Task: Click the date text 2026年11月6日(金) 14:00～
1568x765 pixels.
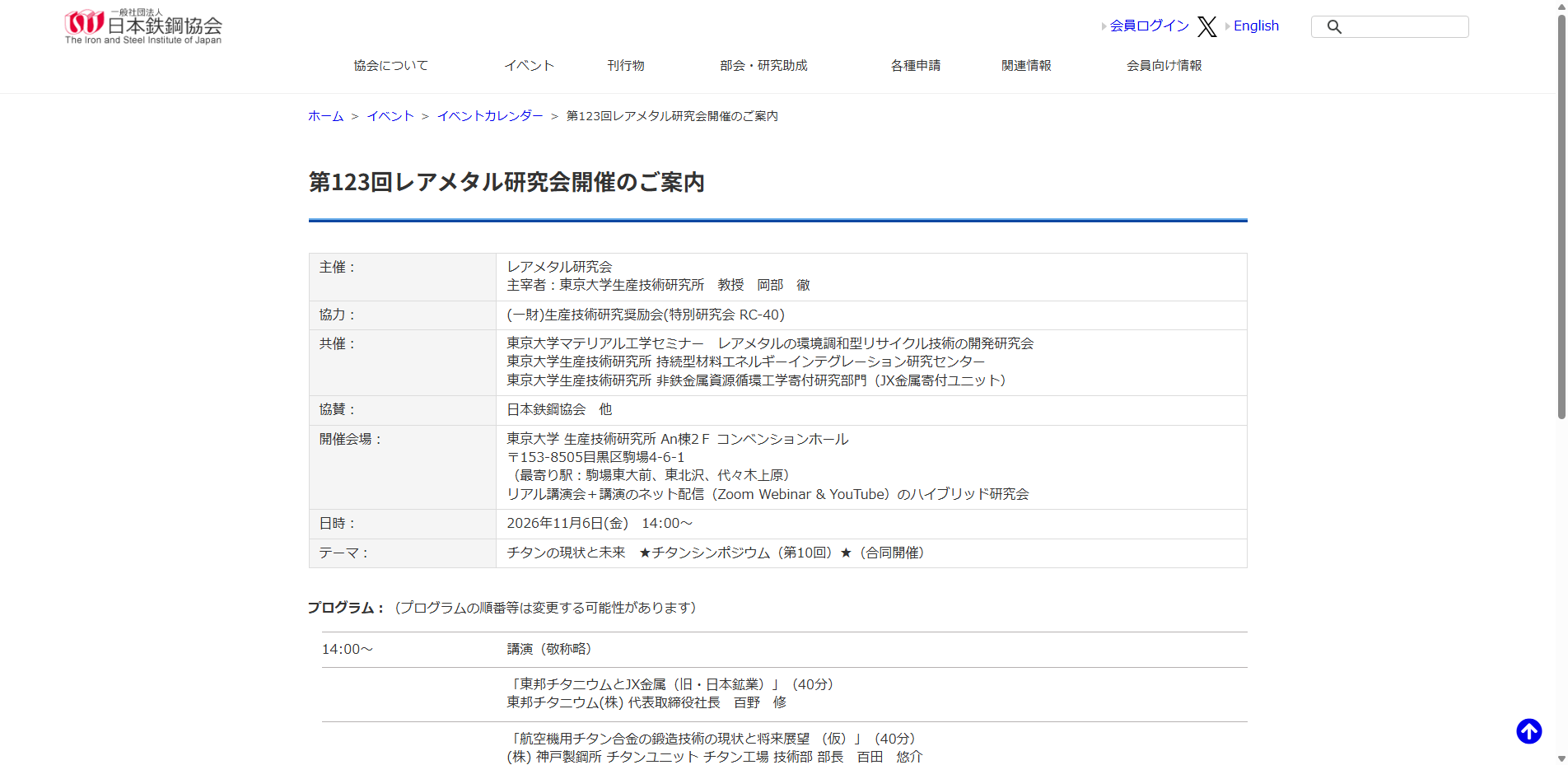Action: (x=600, y=523)
